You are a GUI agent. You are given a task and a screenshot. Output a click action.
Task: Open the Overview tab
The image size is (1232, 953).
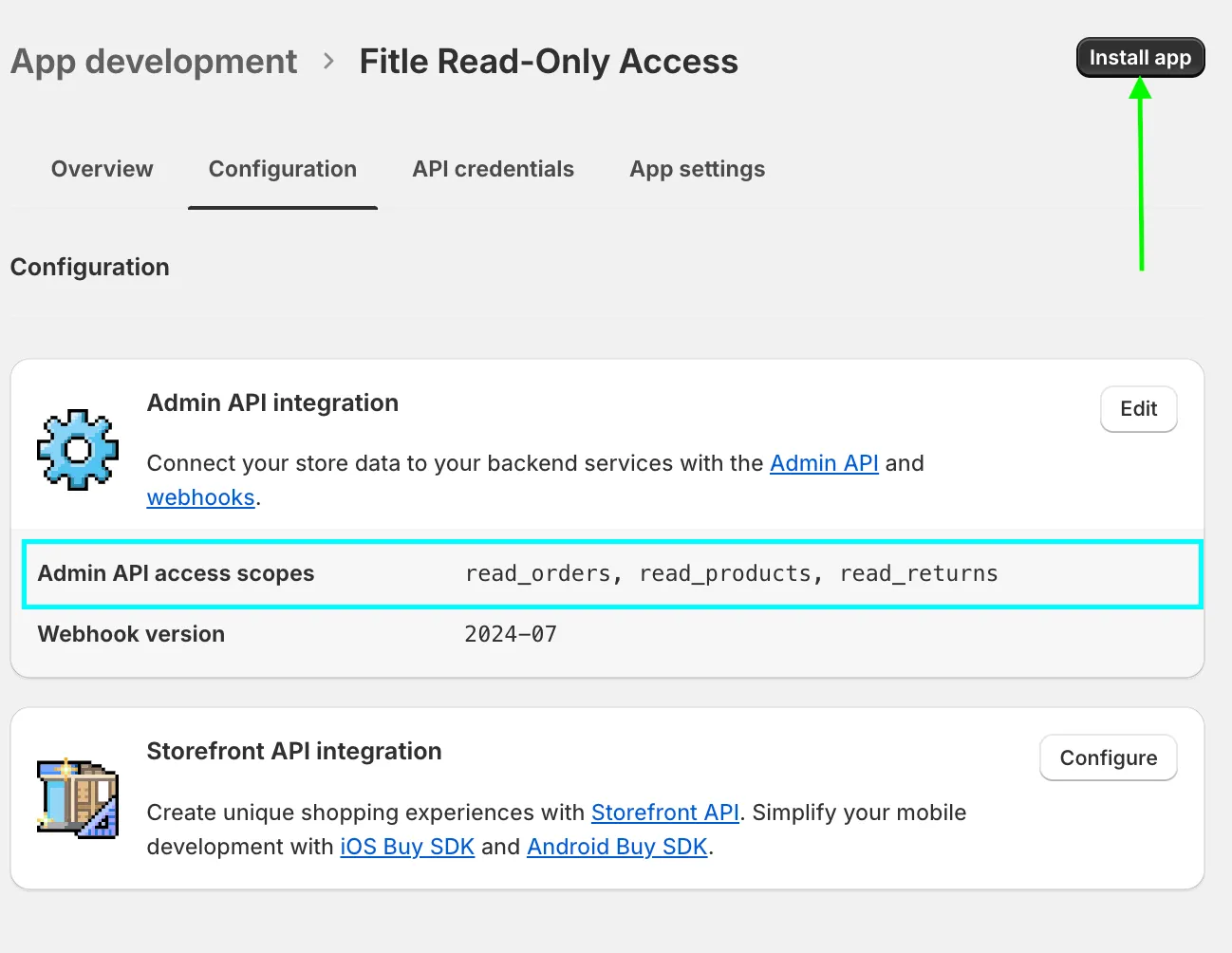[102, 169]
